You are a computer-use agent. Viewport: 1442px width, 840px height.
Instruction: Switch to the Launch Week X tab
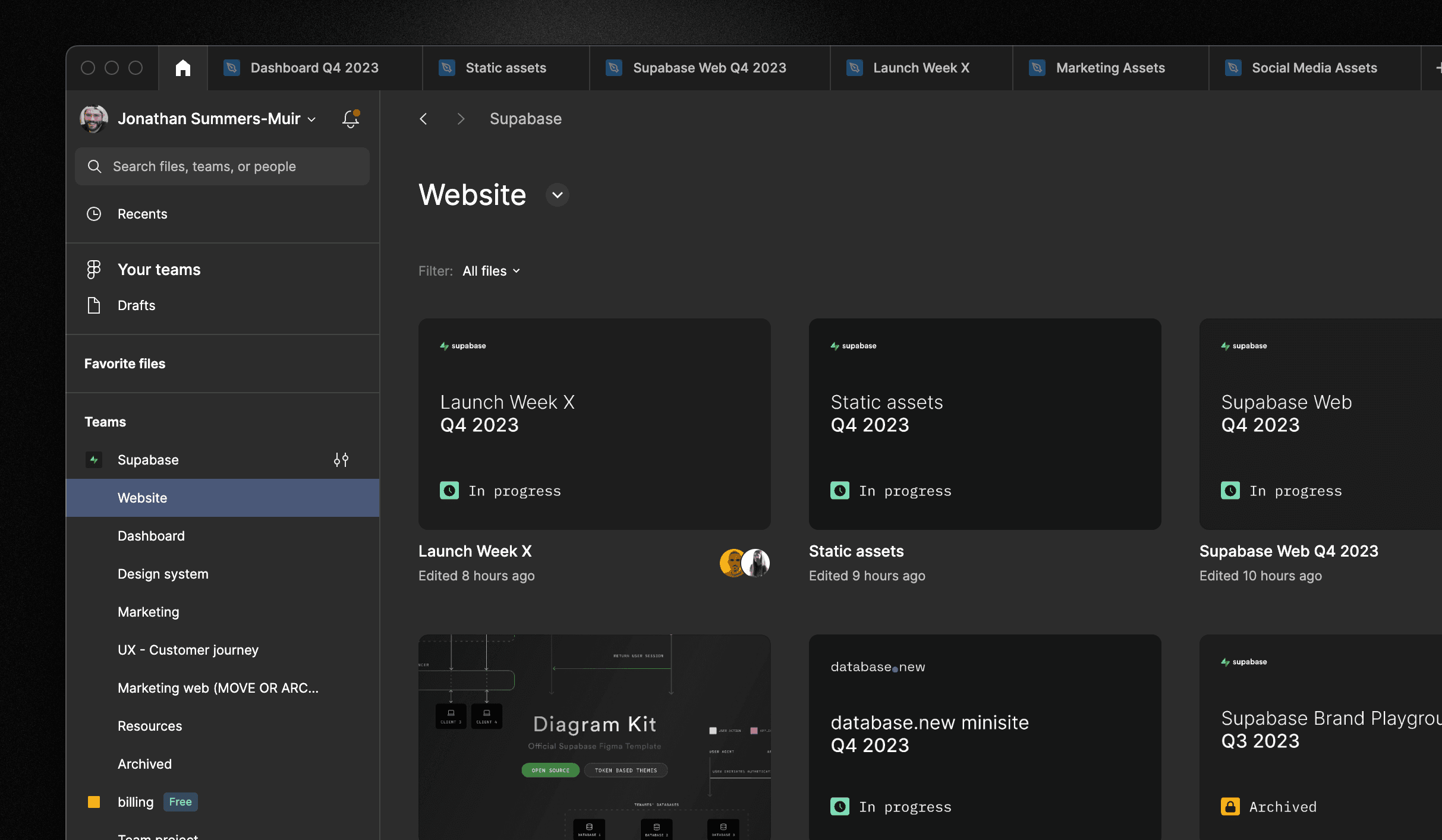point(921,68)
